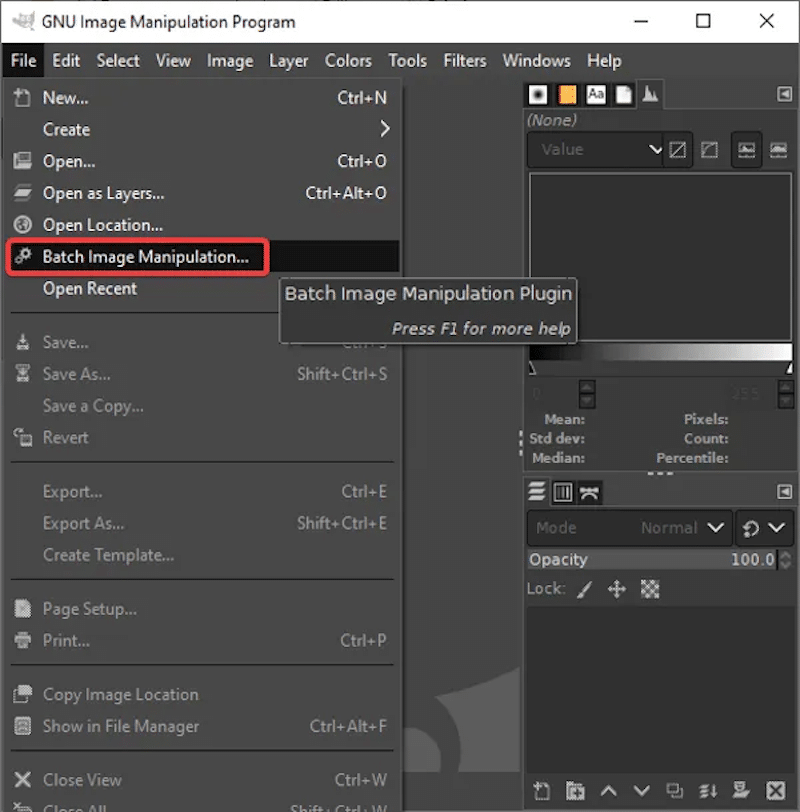This screenshot has height=812, width=800.
Task: Choose Copy Image Location
Action: (202, 694)
